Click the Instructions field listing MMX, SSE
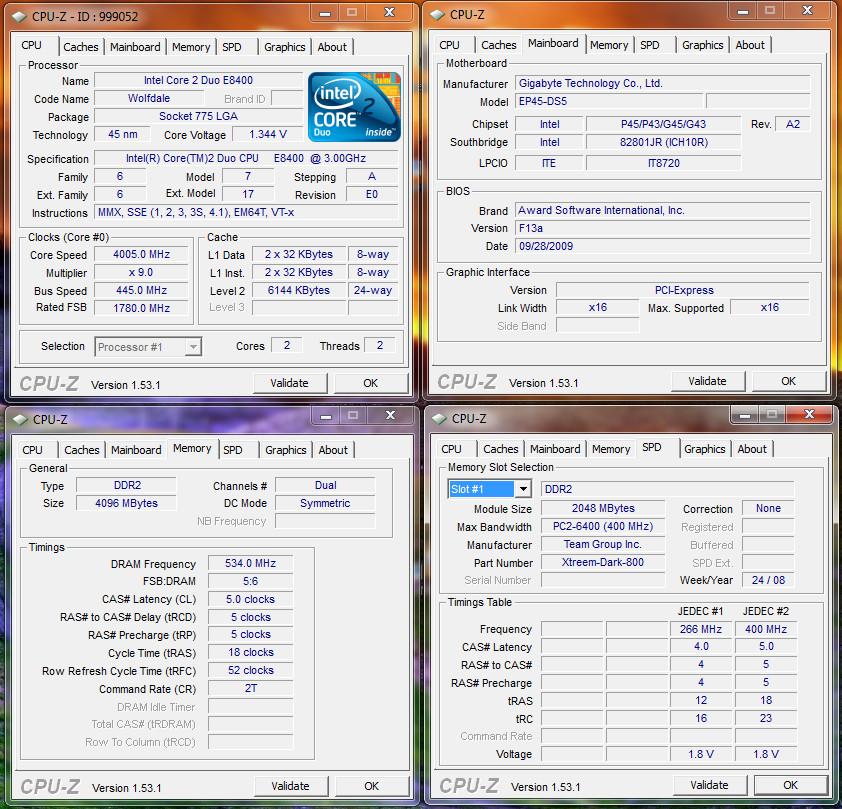 click(246, 212)
